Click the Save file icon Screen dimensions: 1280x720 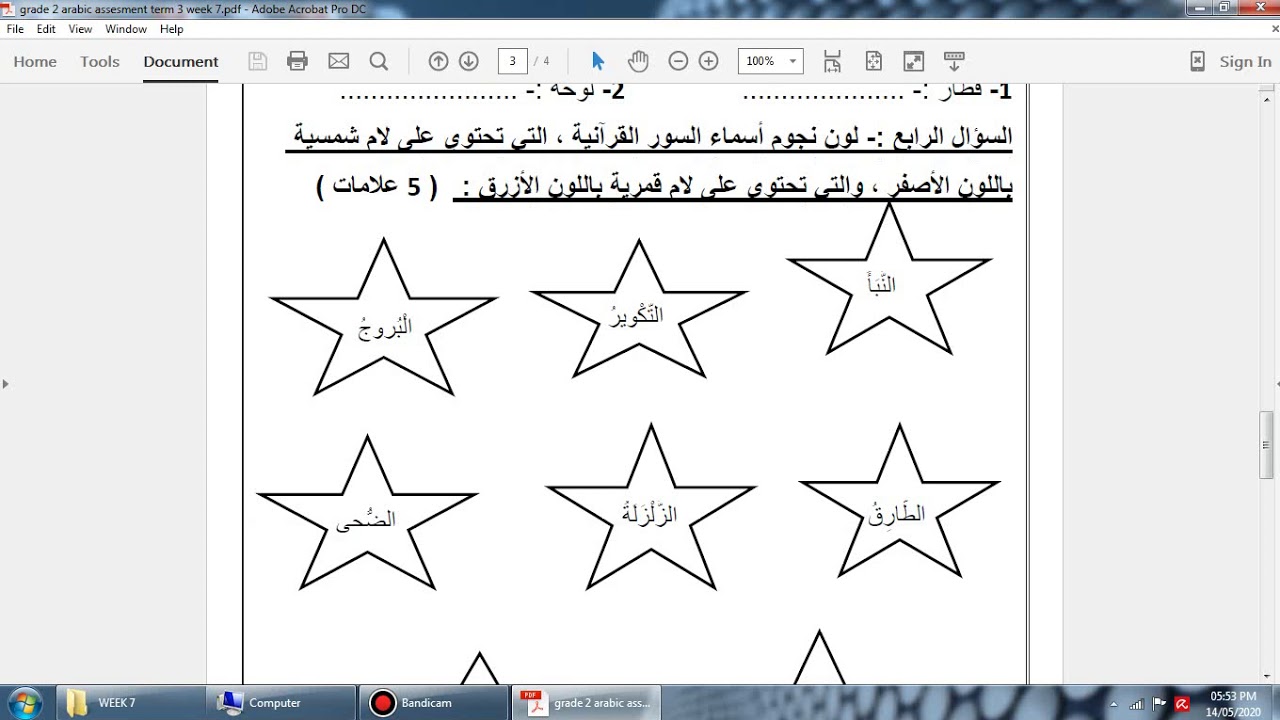[x=257, y=61]
